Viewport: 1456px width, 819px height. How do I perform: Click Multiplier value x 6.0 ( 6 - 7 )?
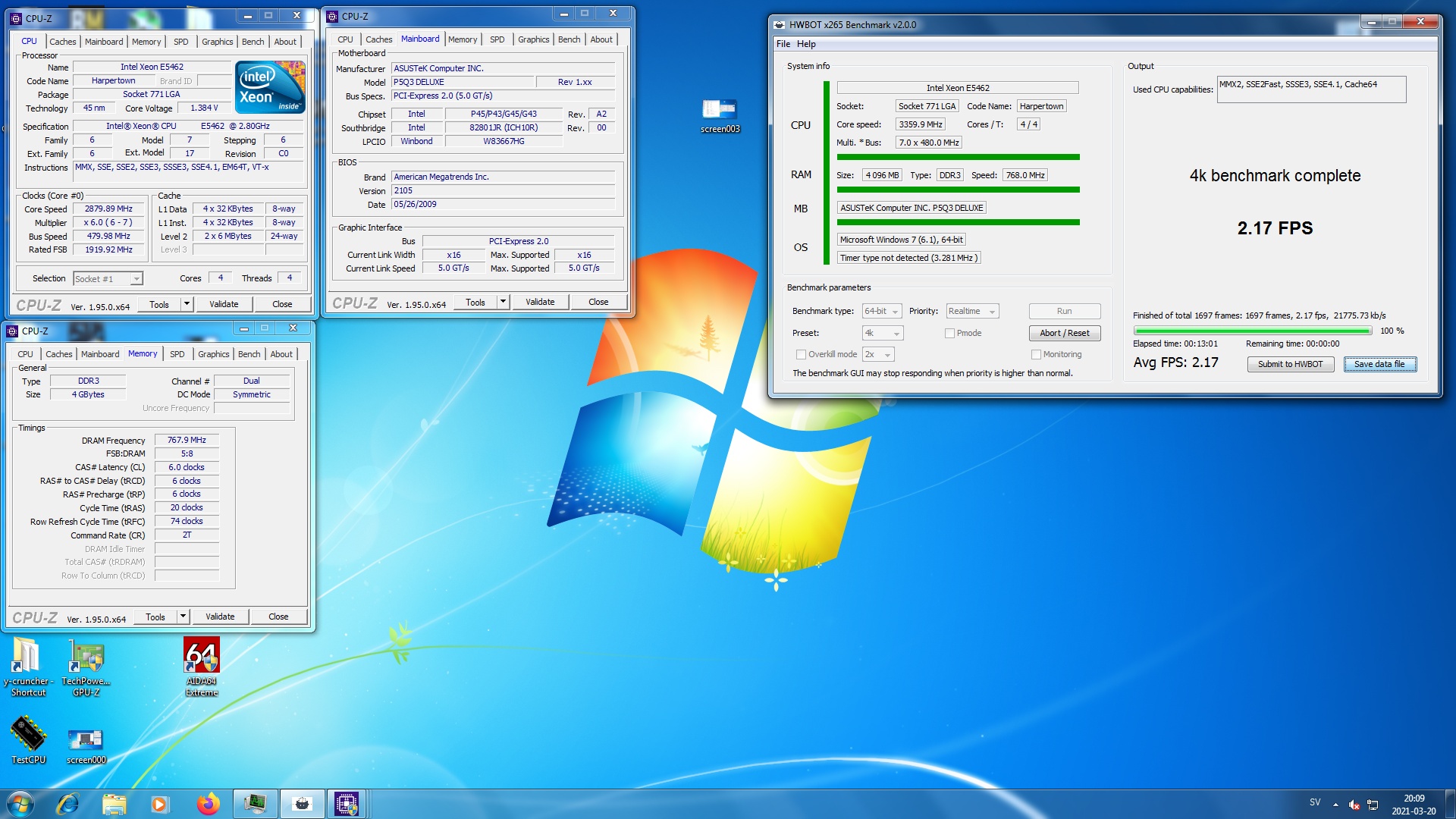coord(108,222)
